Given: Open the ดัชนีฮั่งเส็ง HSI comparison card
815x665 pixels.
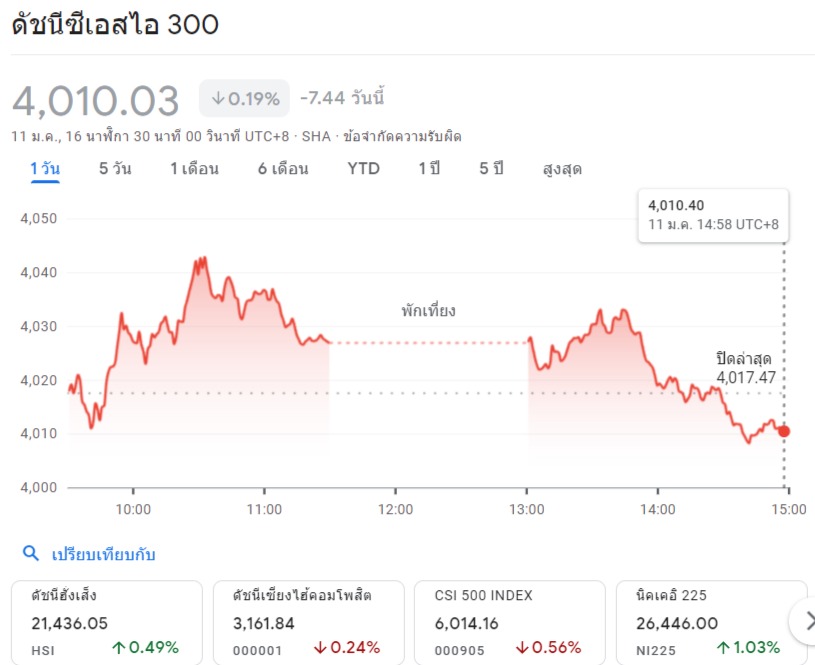Looking at the screenshot, I should pyautogui.click(x=107, y=622).
